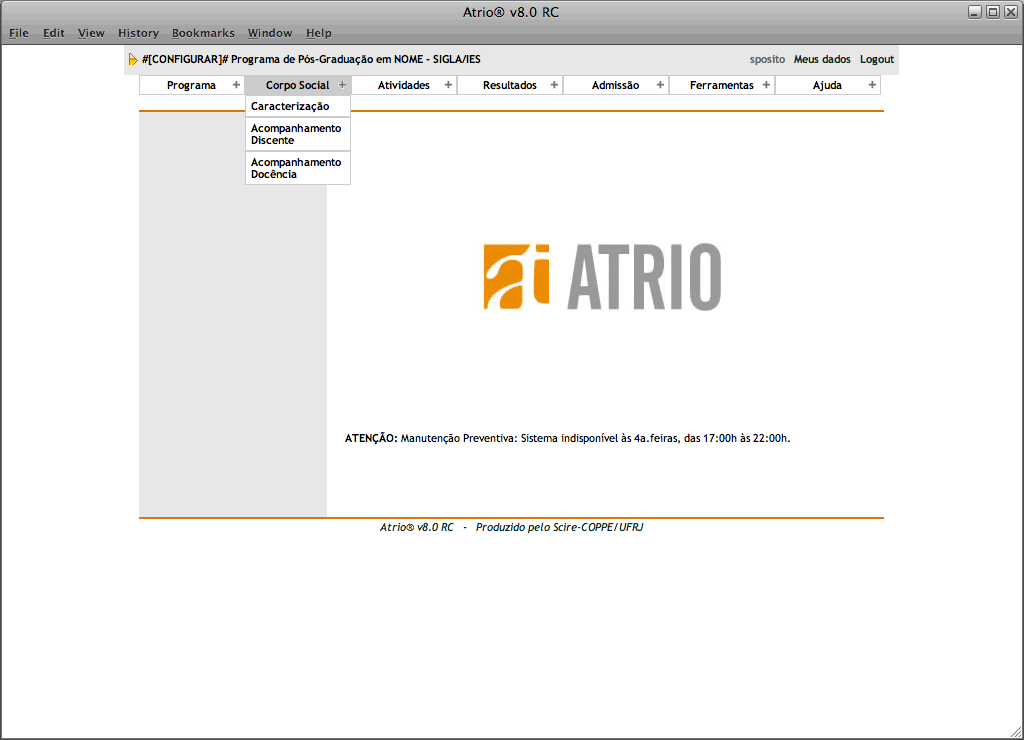Expand the plus icon next to Programa

[x=236, y=85]
